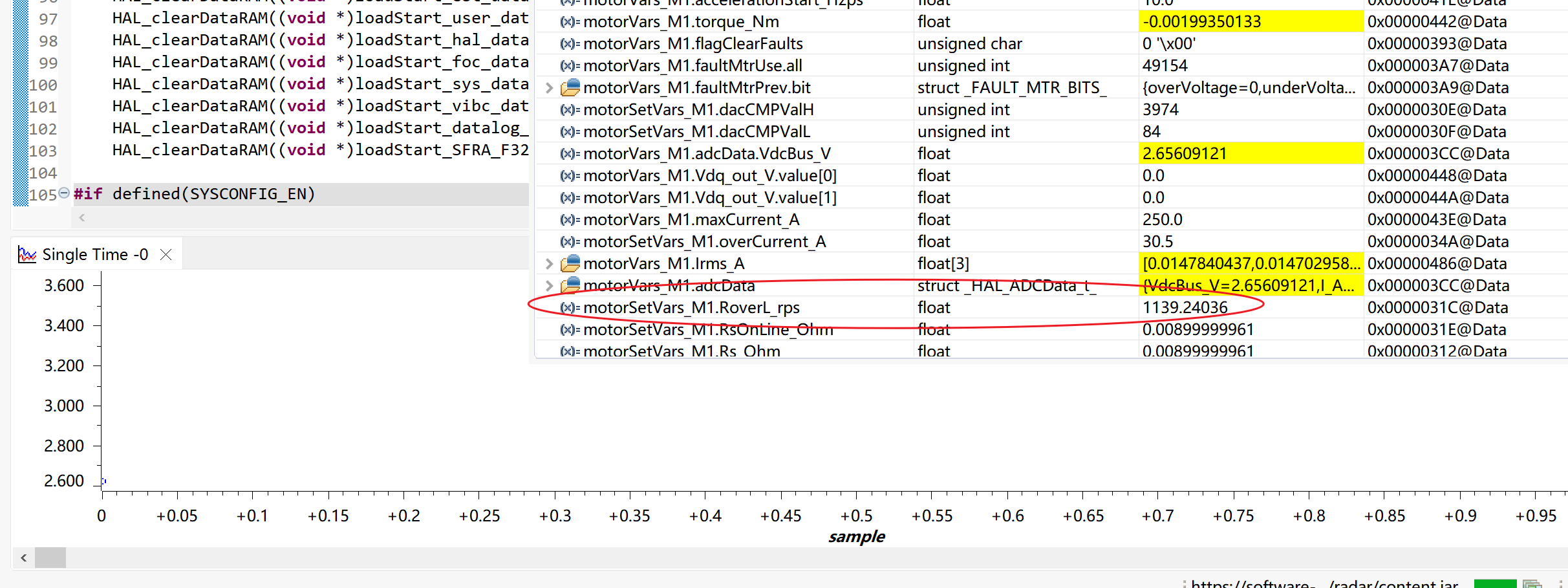
Task: Select the Single Time -0 tab
Action: pos(96,255)
